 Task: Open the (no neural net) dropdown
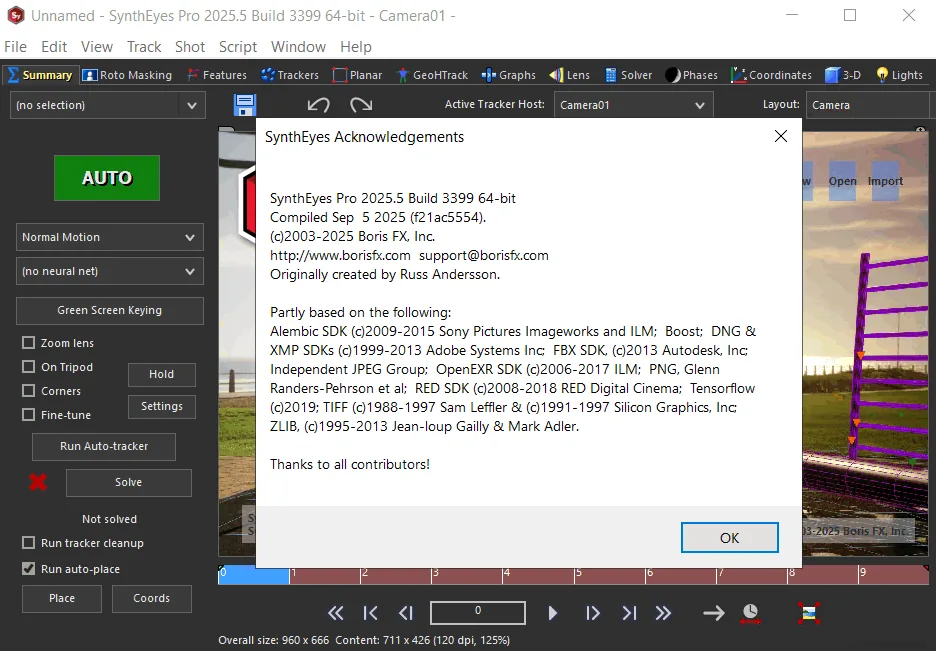[x=110, y=271]
